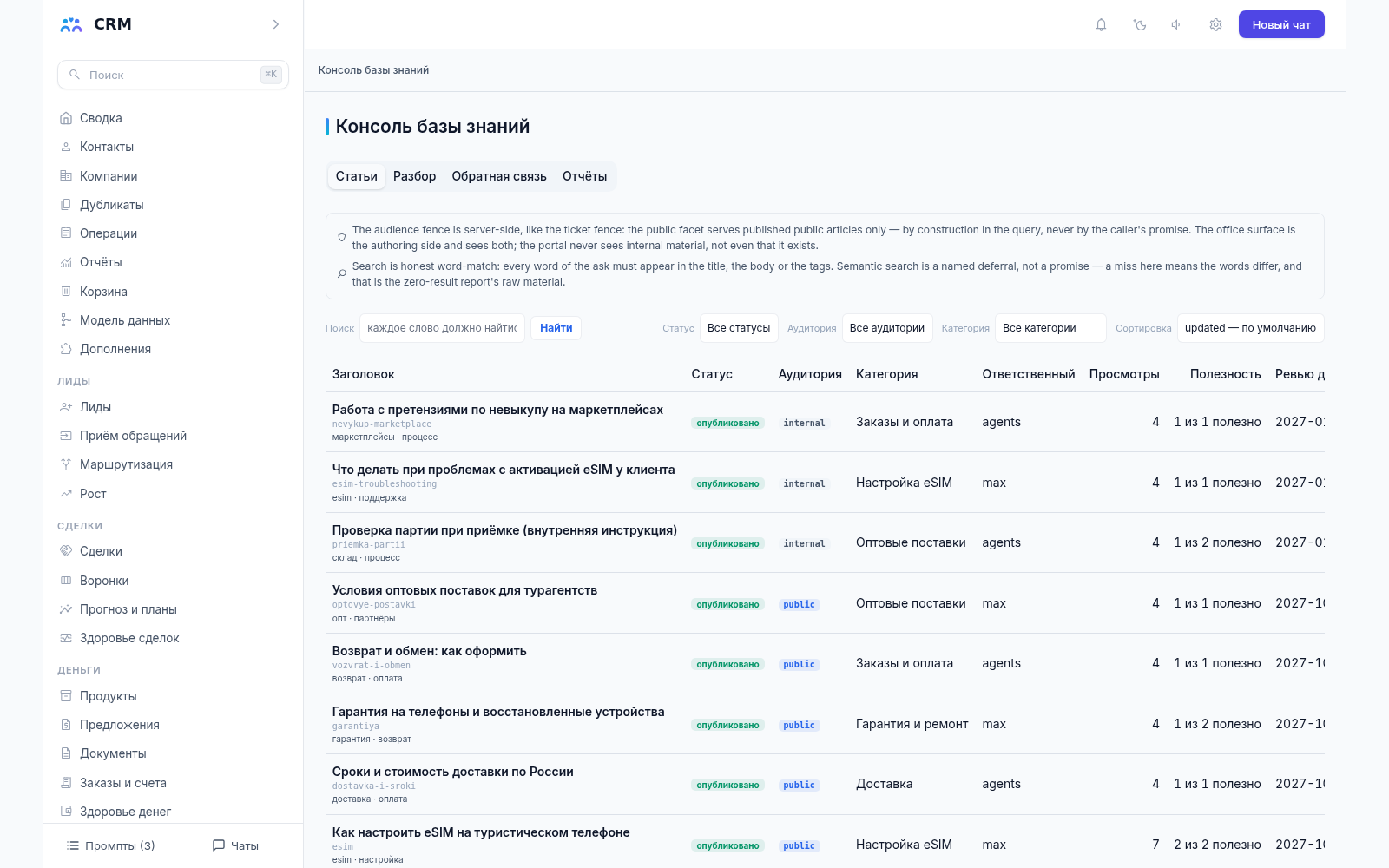
Task: Open Воронки sidebar icon
Action: point(66,581)
